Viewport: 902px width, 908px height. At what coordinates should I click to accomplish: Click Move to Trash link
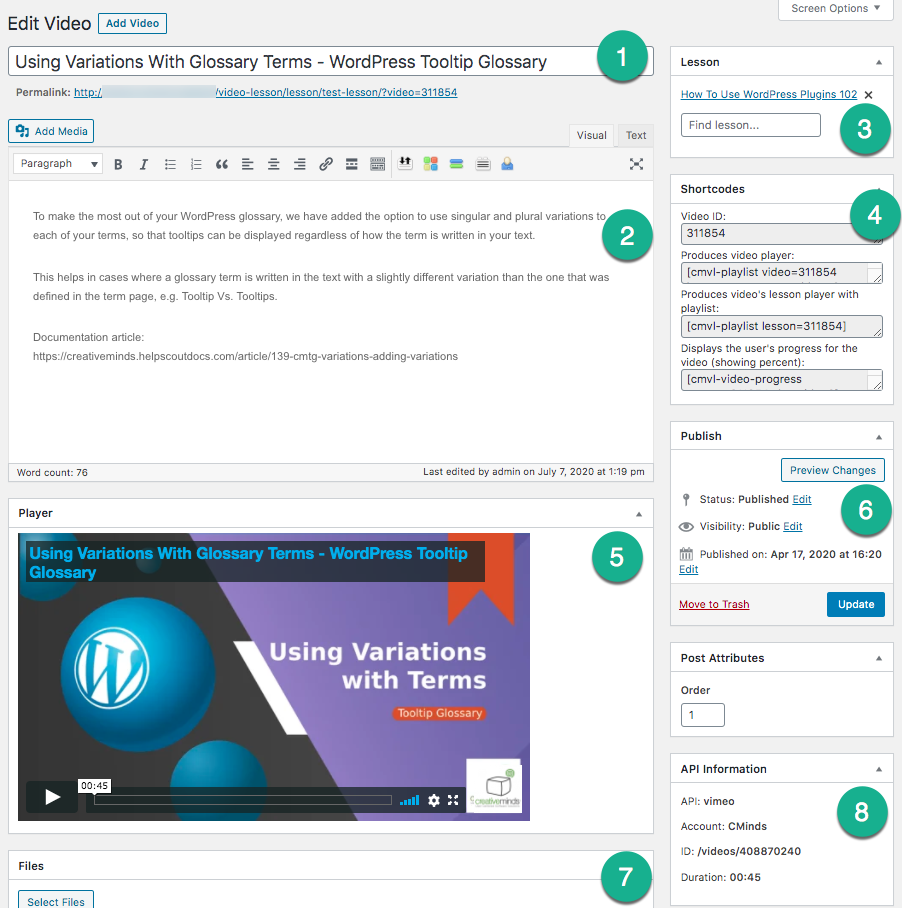pos(714,605)
